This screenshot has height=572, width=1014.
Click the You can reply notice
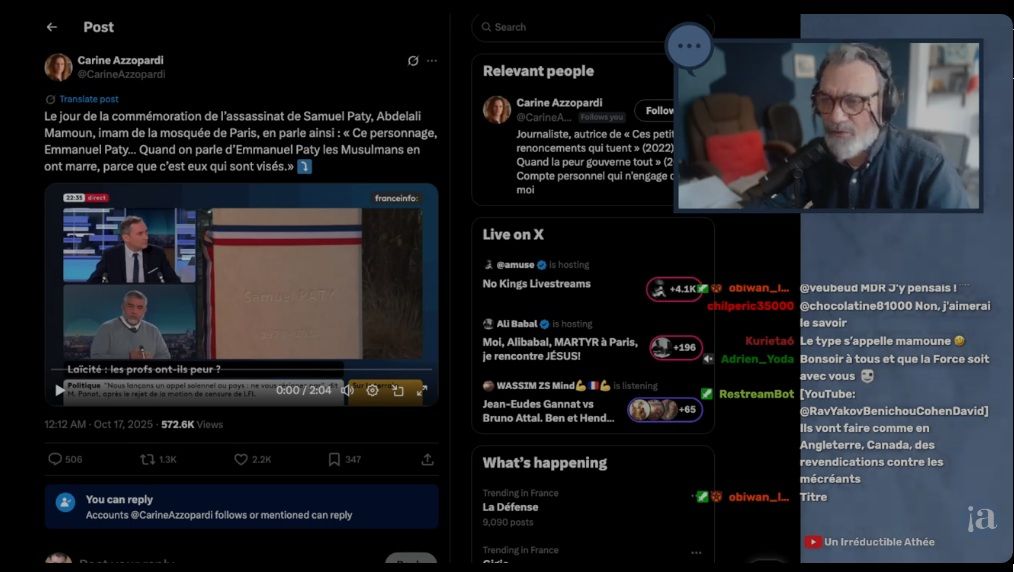241,507
